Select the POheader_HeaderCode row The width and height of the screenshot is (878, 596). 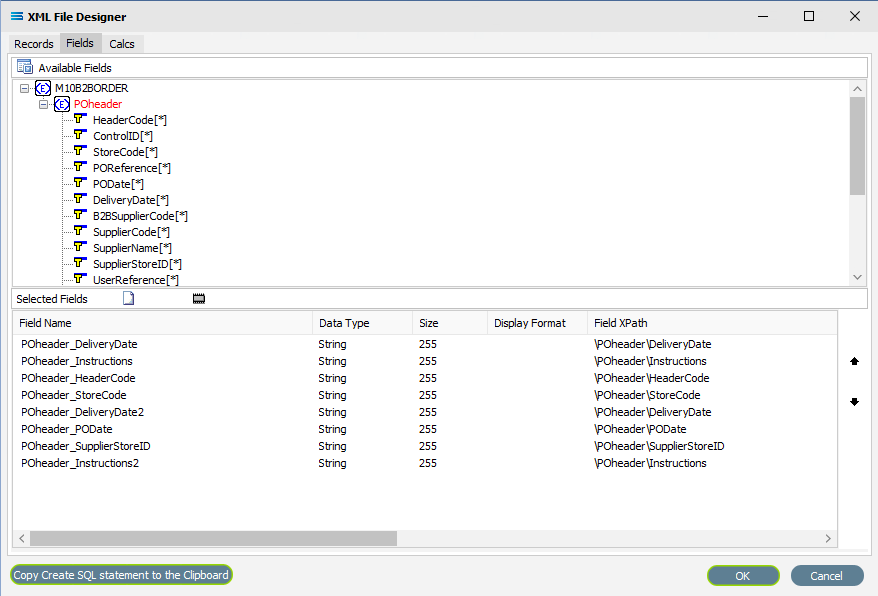pyautogui.click(x=425, y=378)
